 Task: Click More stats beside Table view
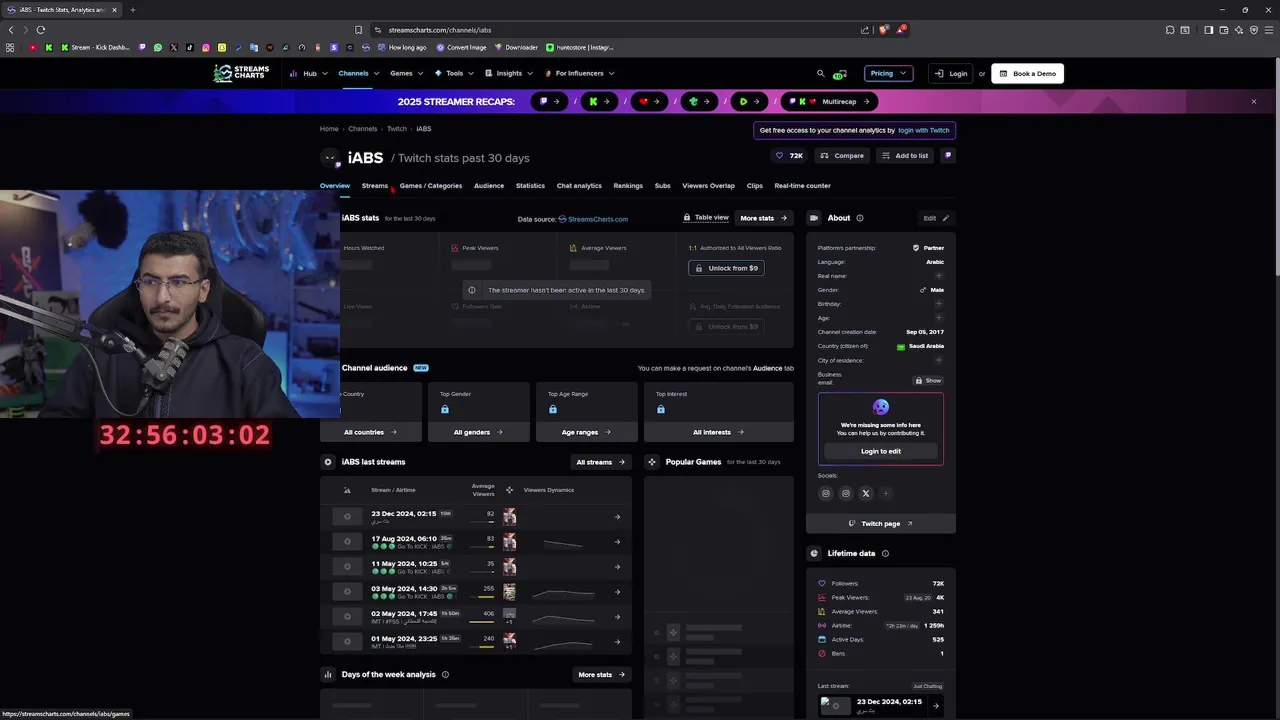point(764,218)
